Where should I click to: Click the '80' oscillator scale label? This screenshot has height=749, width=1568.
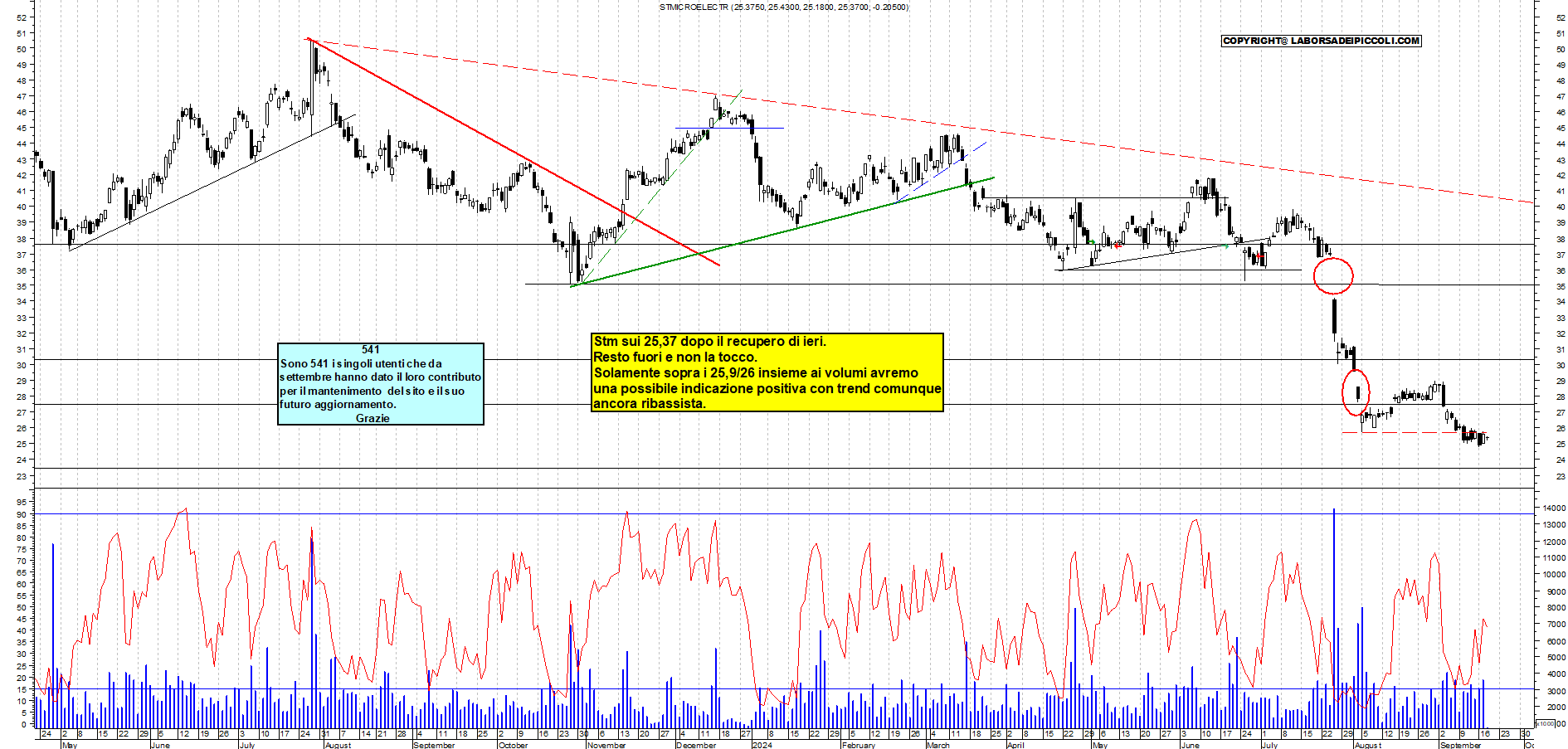click(x=22, y=537)
